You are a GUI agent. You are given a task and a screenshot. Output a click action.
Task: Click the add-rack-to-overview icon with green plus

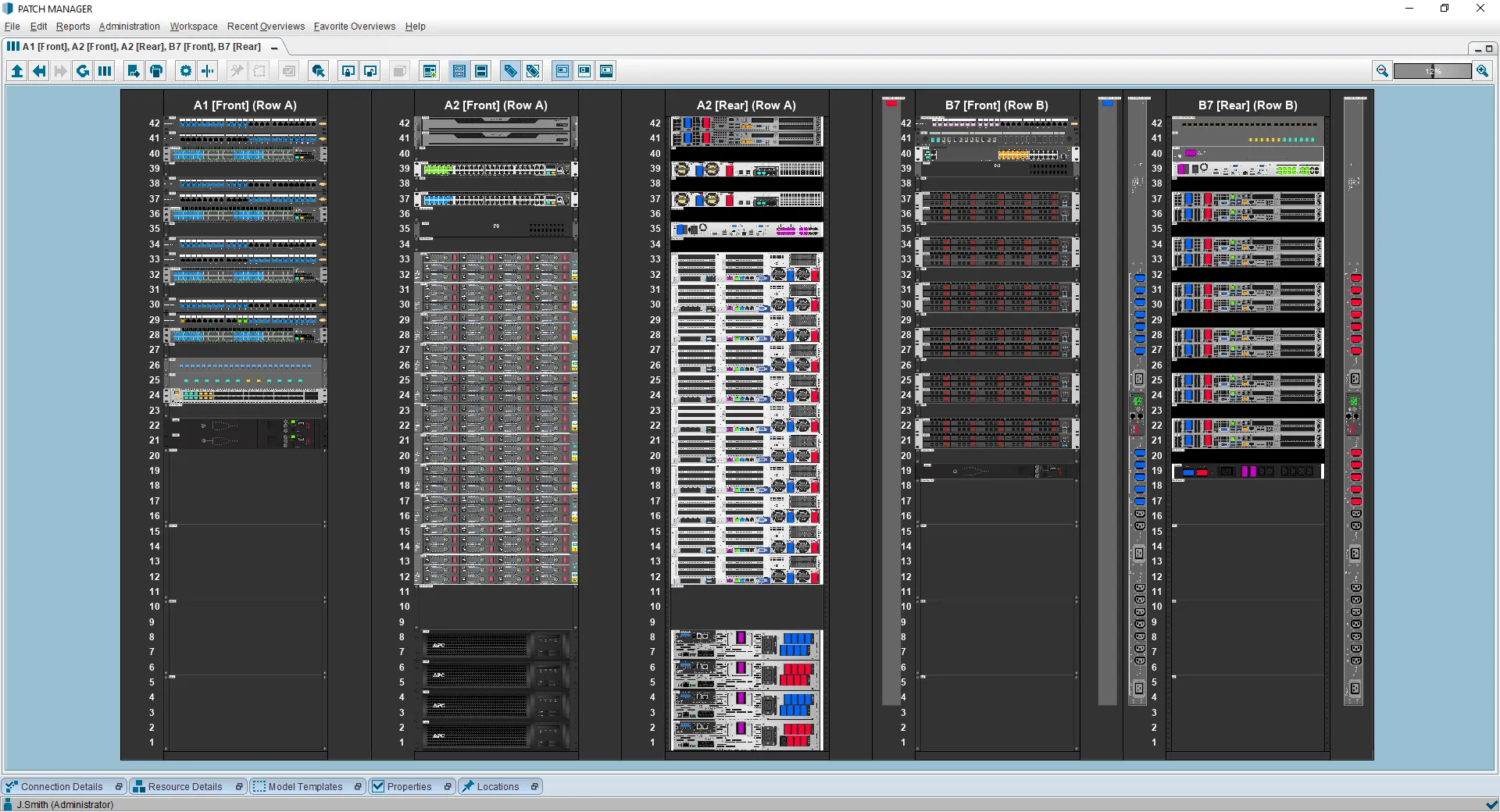[x=429, y=71]
